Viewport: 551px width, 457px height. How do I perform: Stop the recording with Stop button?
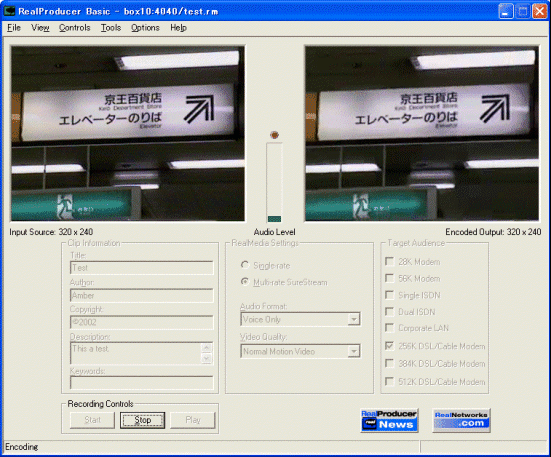(x=143, y=420)
